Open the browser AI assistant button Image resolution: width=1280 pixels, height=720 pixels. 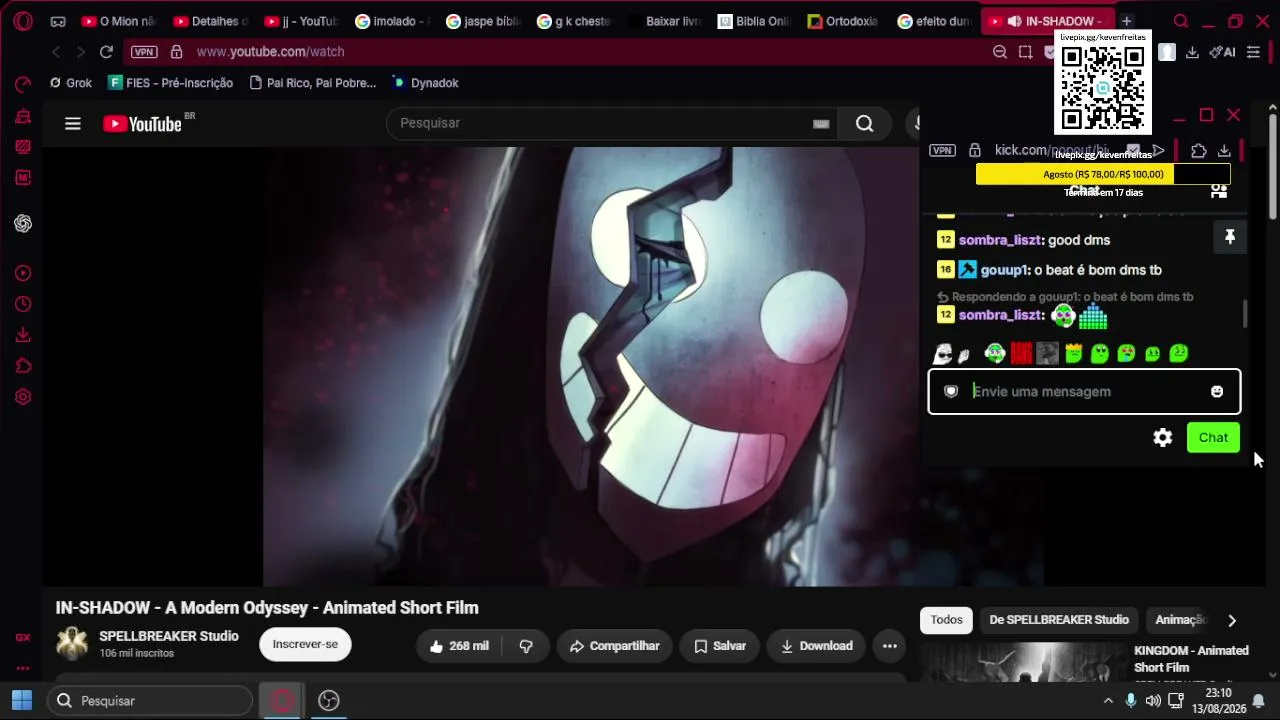1222,52
